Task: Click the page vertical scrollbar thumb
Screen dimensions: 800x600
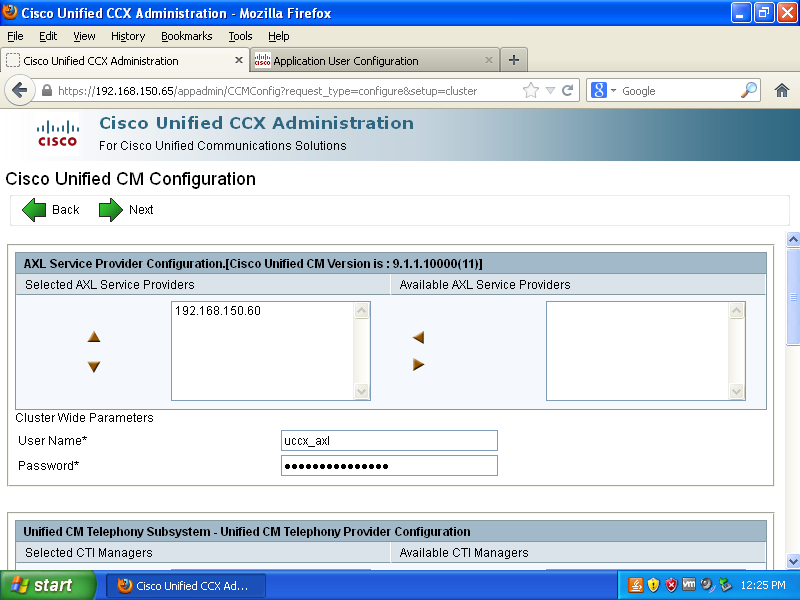Action: coord(793,296)
